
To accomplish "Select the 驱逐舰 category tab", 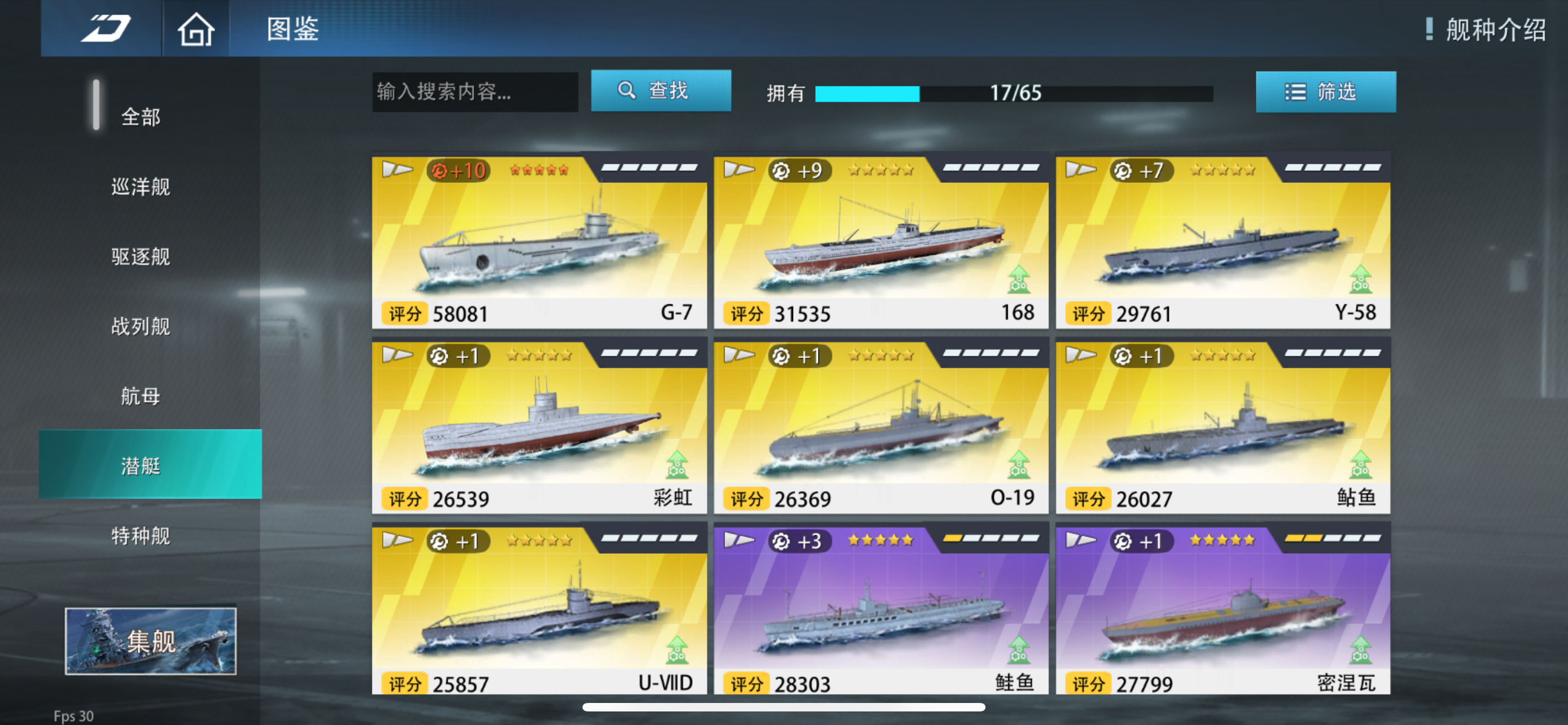I will (141, 256).
